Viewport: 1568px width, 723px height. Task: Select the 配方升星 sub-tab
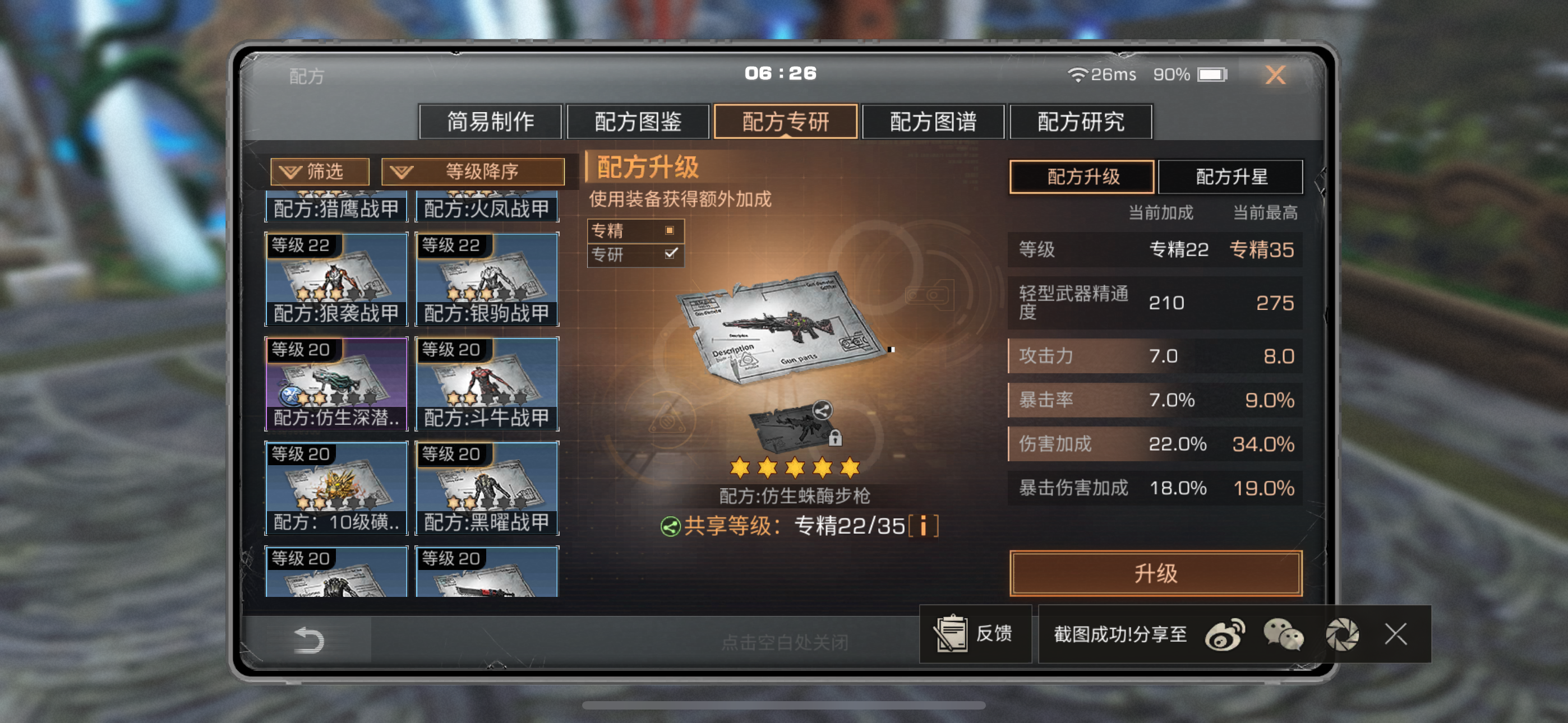[1231, 177]
